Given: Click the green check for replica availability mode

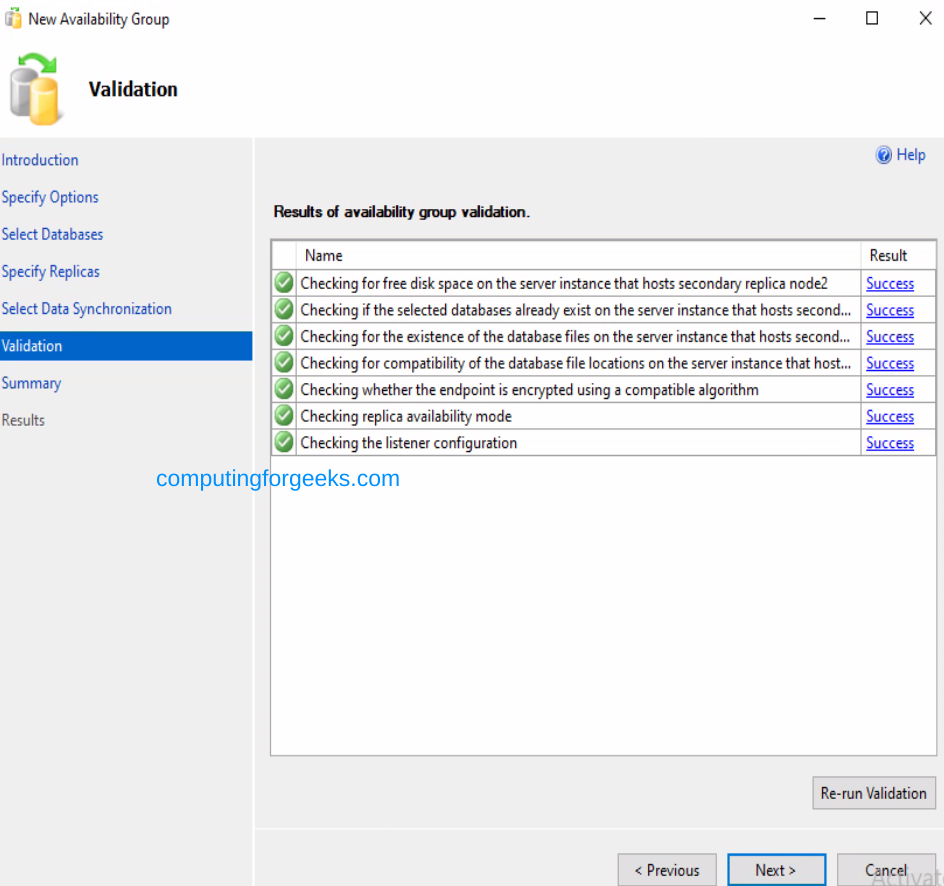Looking at the screenshot, I should [x=283, y=416].
